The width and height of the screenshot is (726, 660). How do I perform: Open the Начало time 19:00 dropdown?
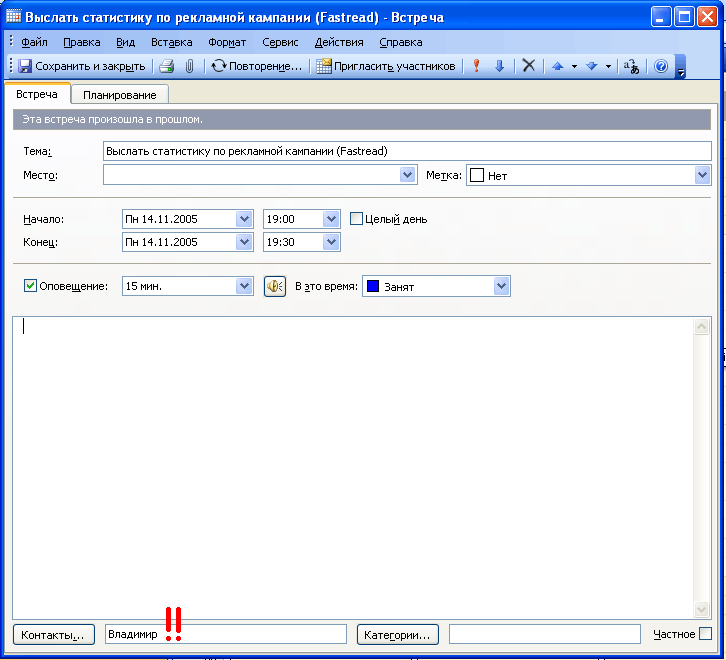[x=331, y=219]
